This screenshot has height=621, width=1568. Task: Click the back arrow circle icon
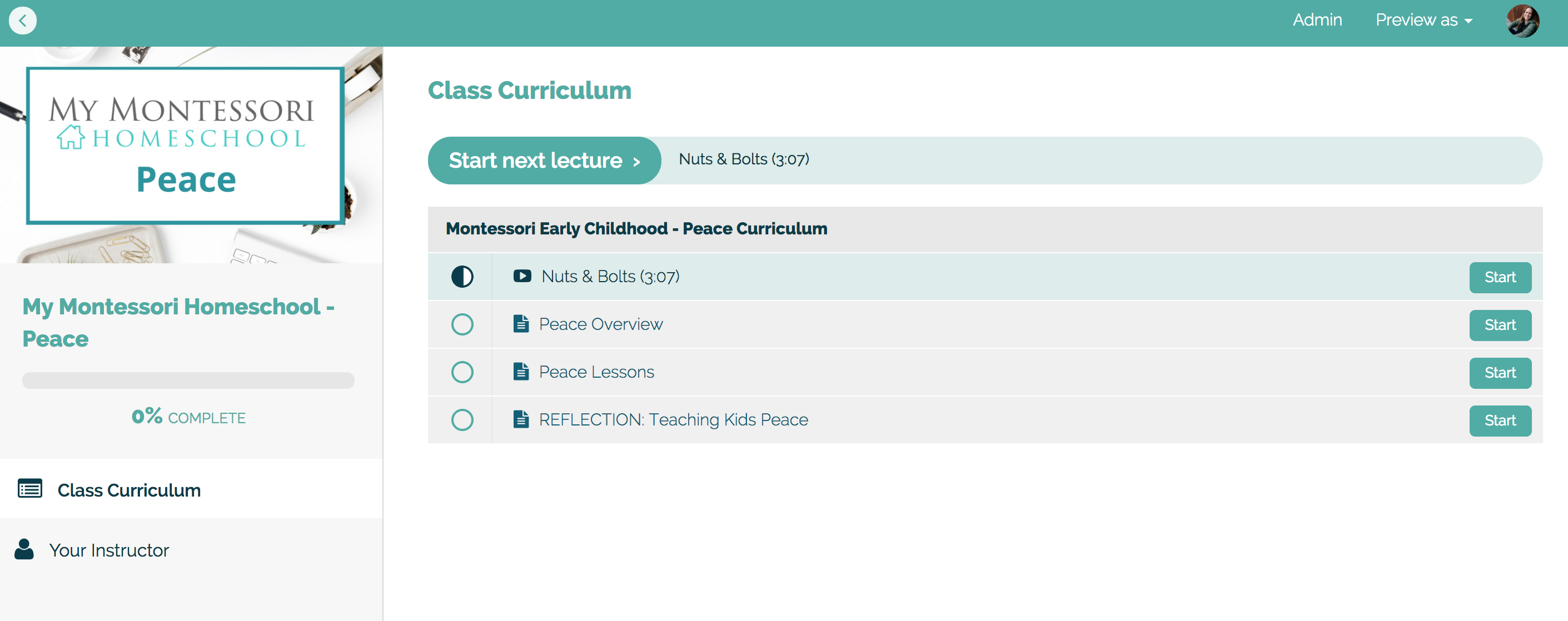[23, 21]
